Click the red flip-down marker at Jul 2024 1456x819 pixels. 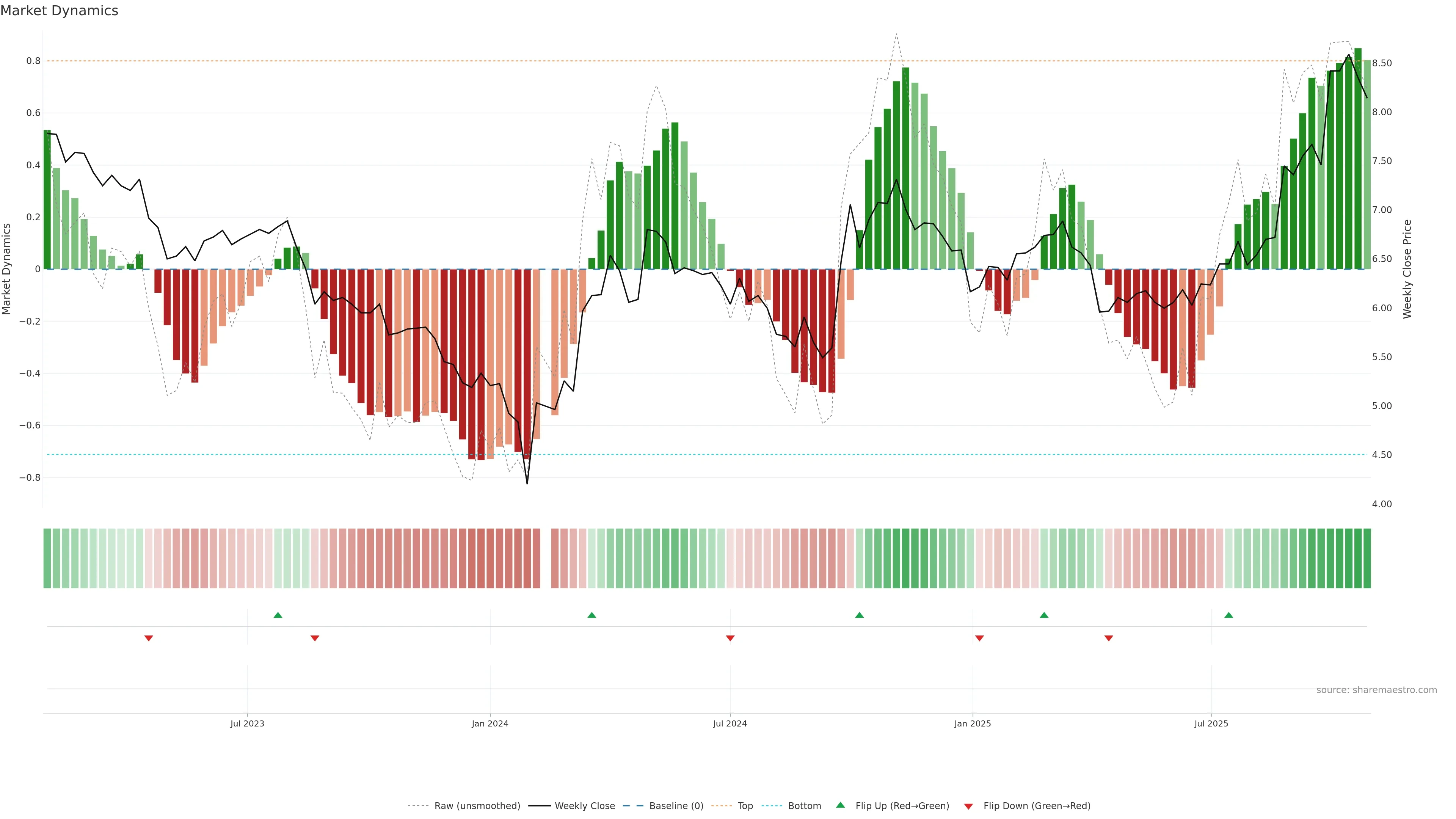click(x=730, y=638)
